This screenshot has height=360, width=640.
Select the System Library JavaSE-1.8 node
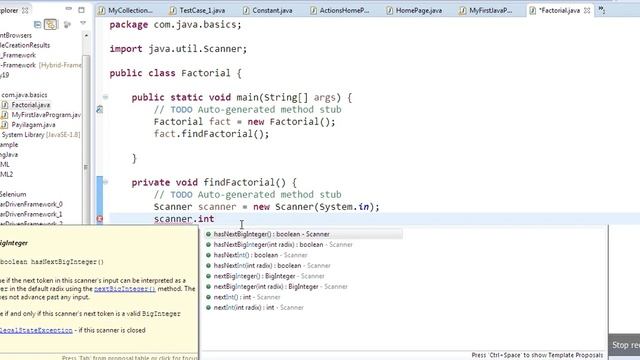point(41,134)
